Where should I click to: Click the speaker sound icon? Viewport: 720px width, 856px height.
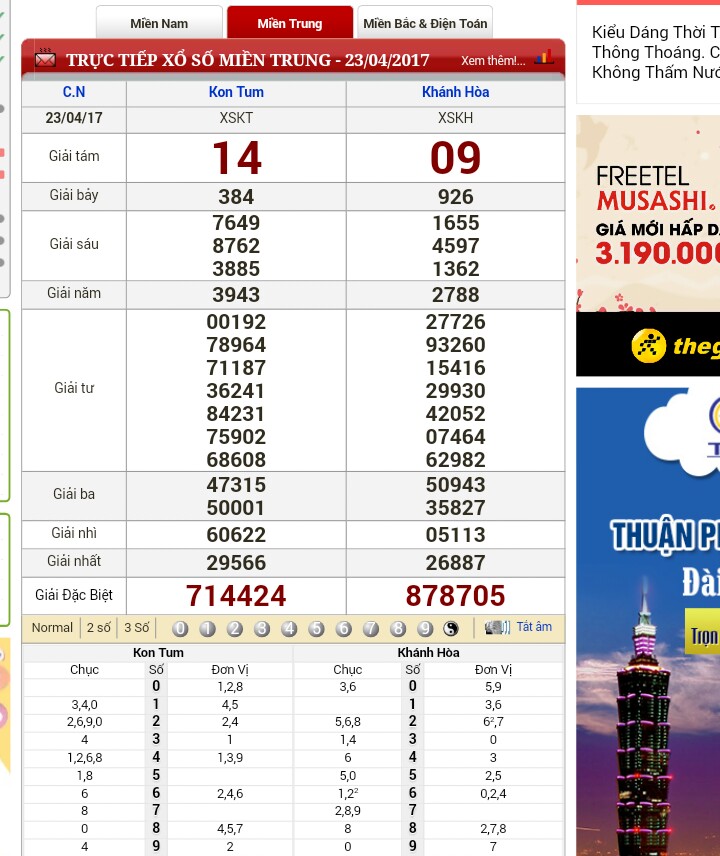(x=497, y=628)
